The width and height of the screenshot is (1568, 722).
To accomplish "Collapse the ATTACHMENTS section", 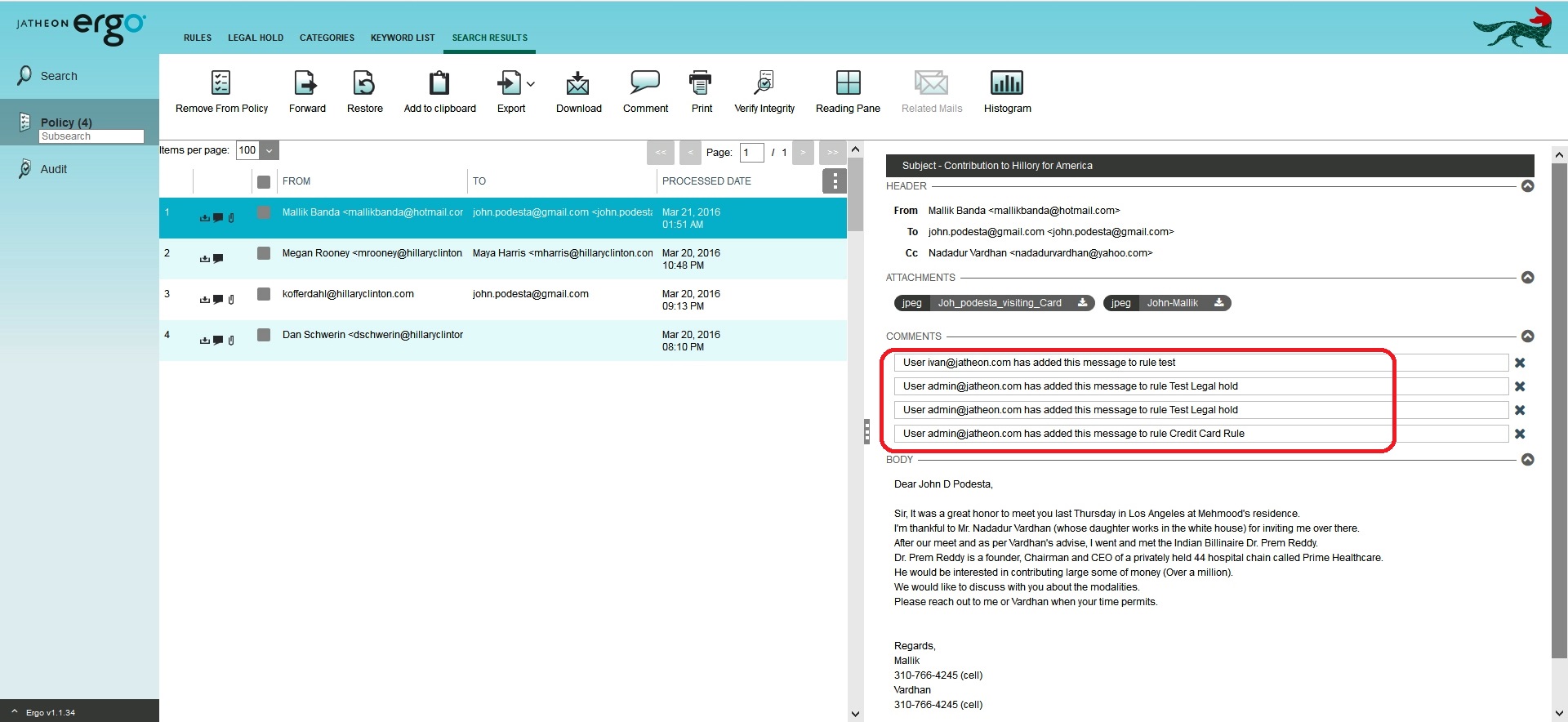I will click(x=1527, y=278).
